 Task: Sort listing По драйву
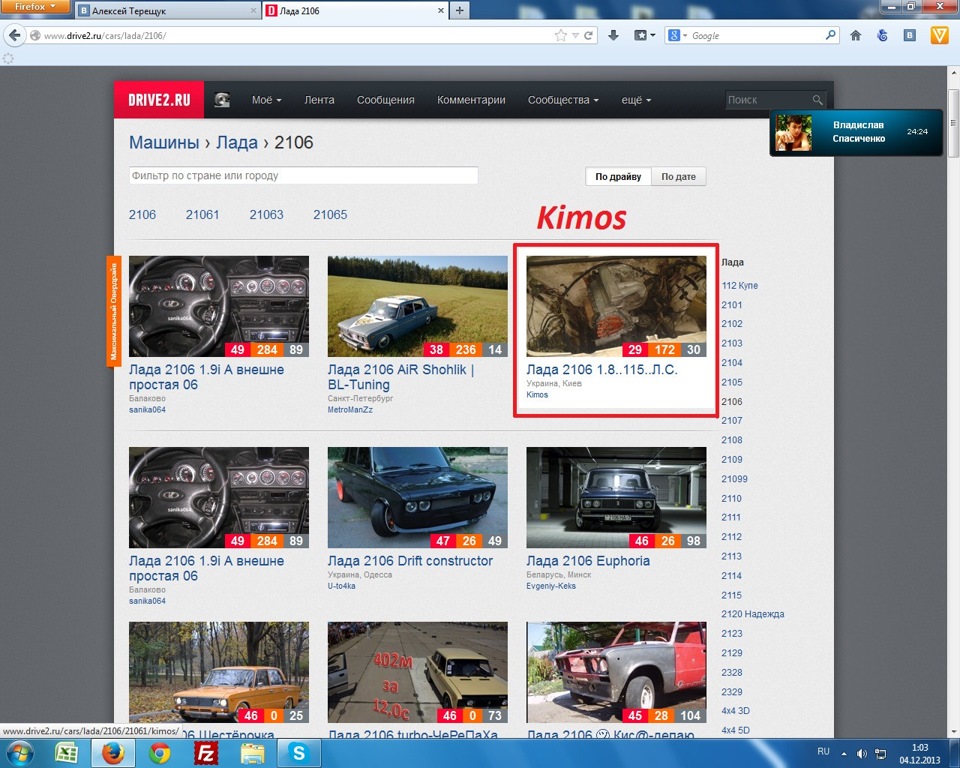pos(618,176)
